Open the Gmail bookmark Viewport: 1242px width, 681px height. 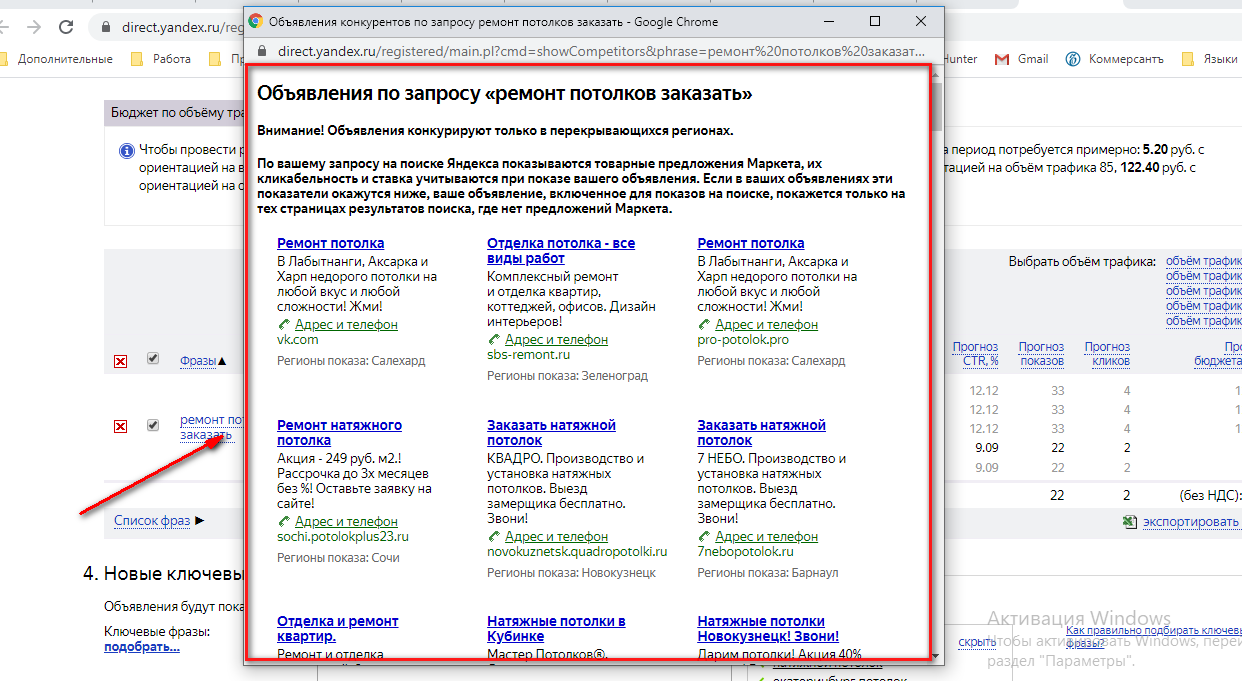pos(1022,59)
